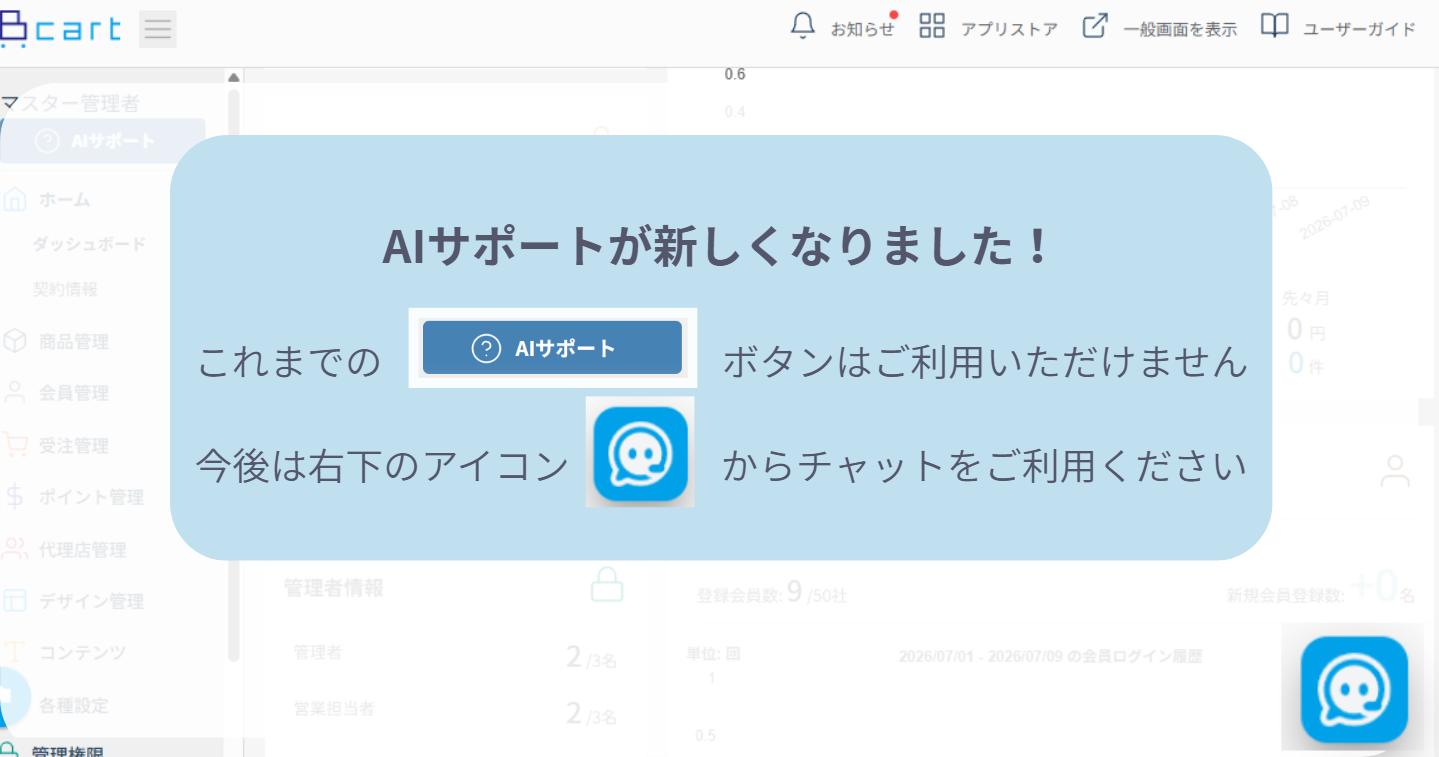
Task: Click the lock icon beside 管理者情報
Action: [607, 583]
